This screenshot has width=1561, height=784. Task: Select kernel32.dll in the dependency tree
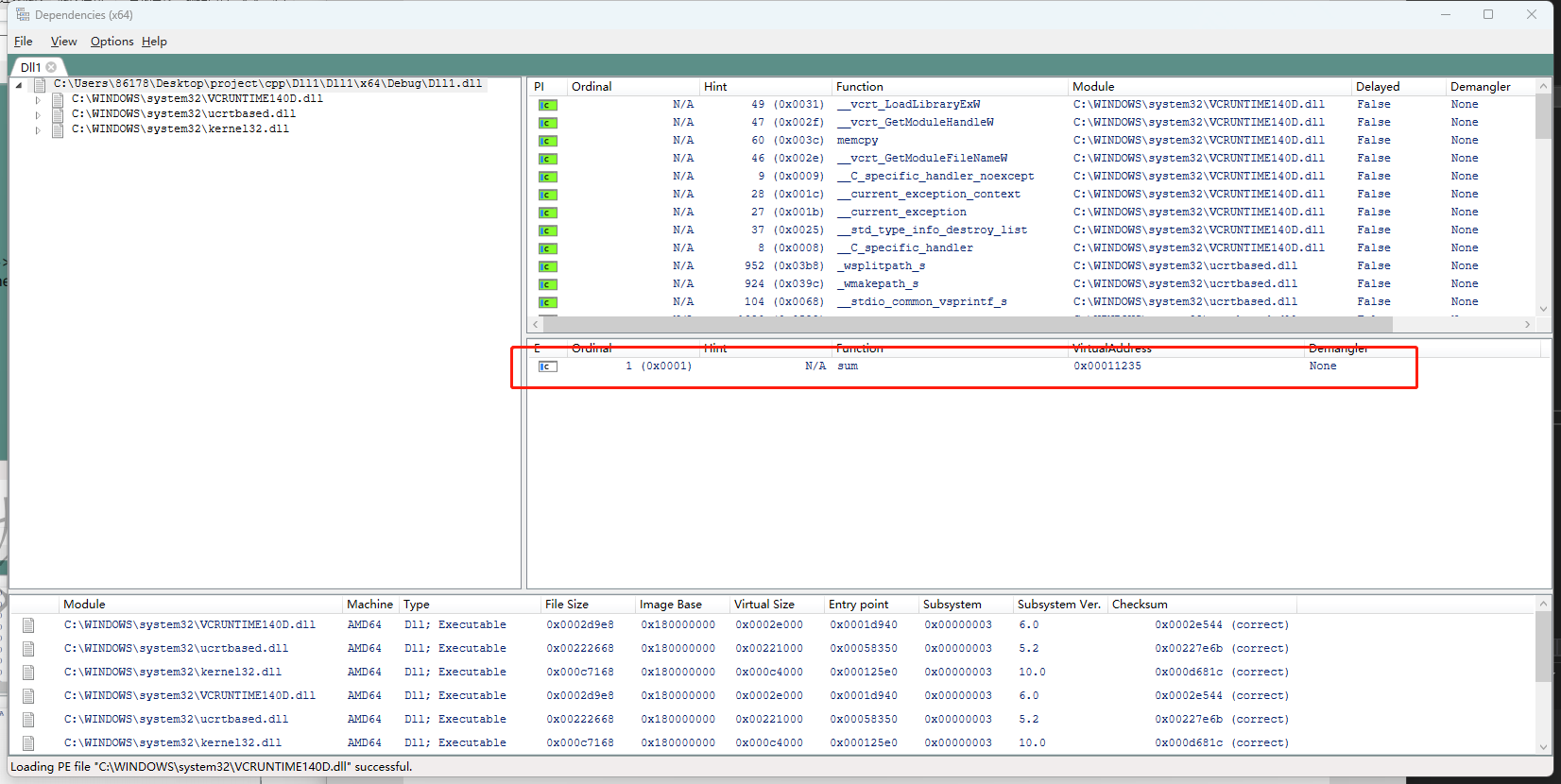tap(180, 128)
